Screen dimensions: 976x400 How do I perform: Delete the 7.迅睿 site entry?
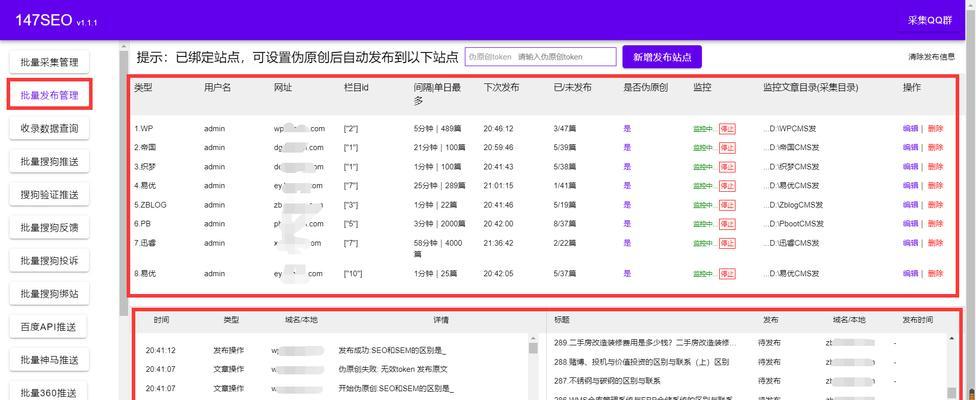point(935,243)
